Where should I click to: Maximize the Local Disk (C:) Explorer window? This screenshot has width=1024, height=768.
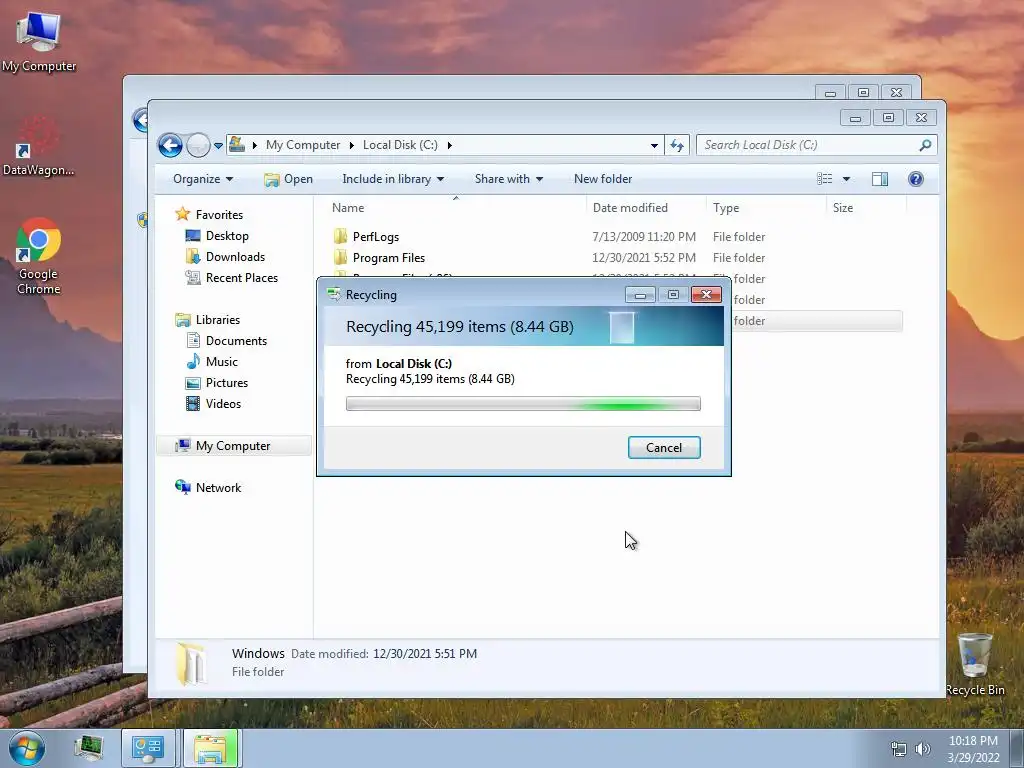888,118
